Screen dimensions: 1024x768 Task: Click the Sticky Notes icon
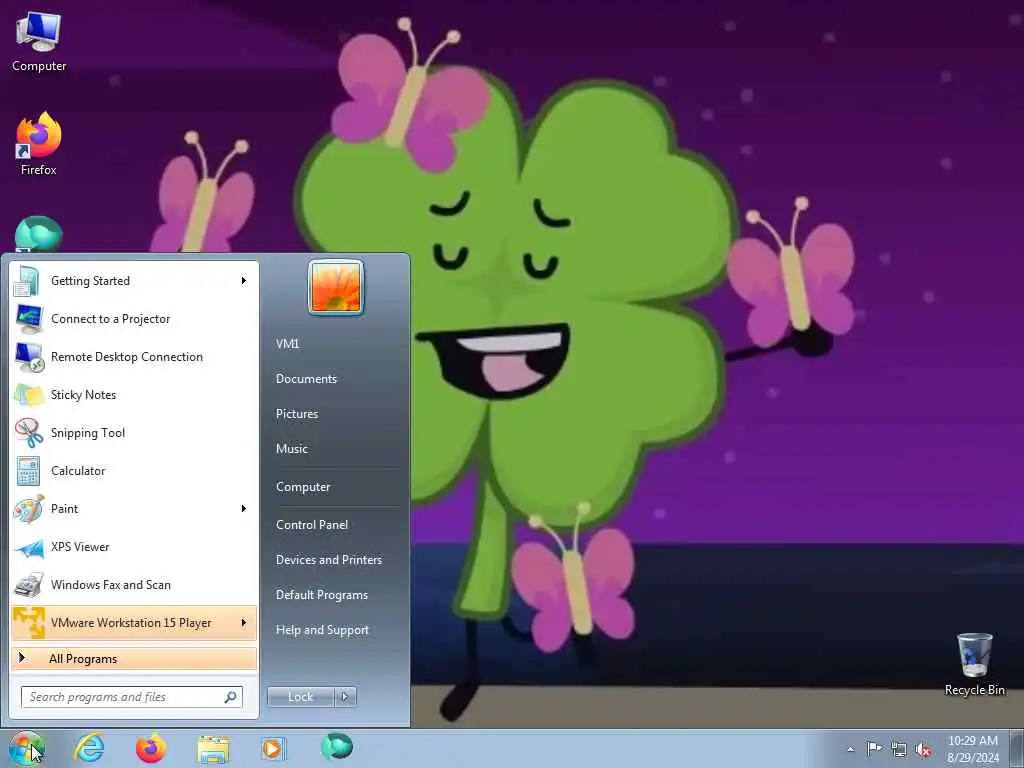coord(28,395)
